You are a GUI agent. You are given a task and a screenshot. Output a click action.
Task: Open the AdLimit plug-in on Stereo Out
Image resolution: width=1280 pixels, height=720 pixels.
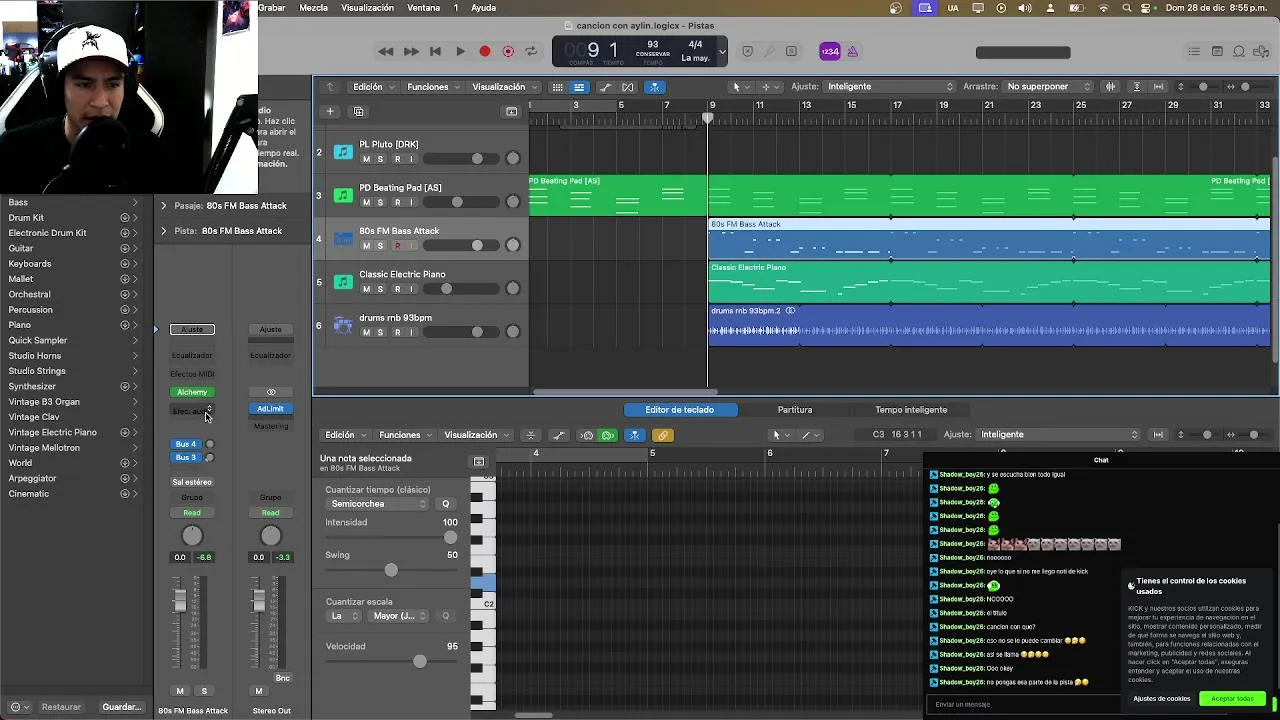click(x=270, y=409)
